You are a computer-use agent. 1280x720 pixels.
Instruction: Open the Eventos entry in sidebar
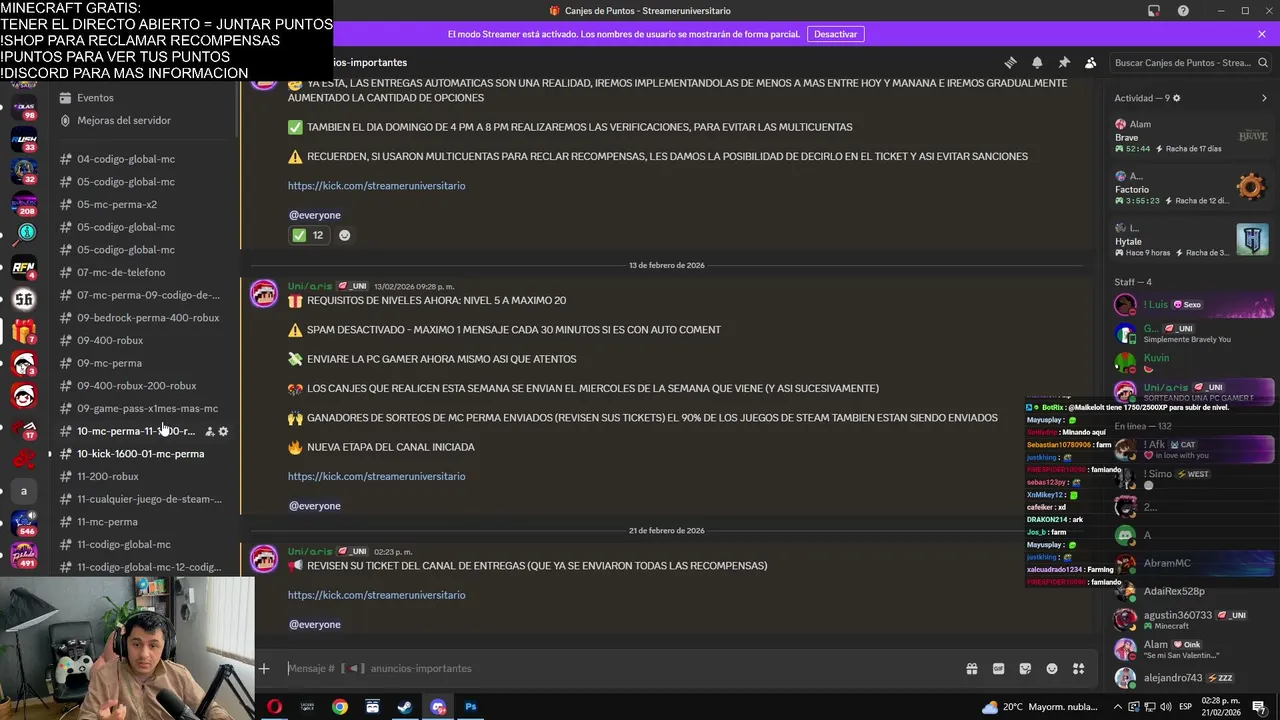(145, 98)
